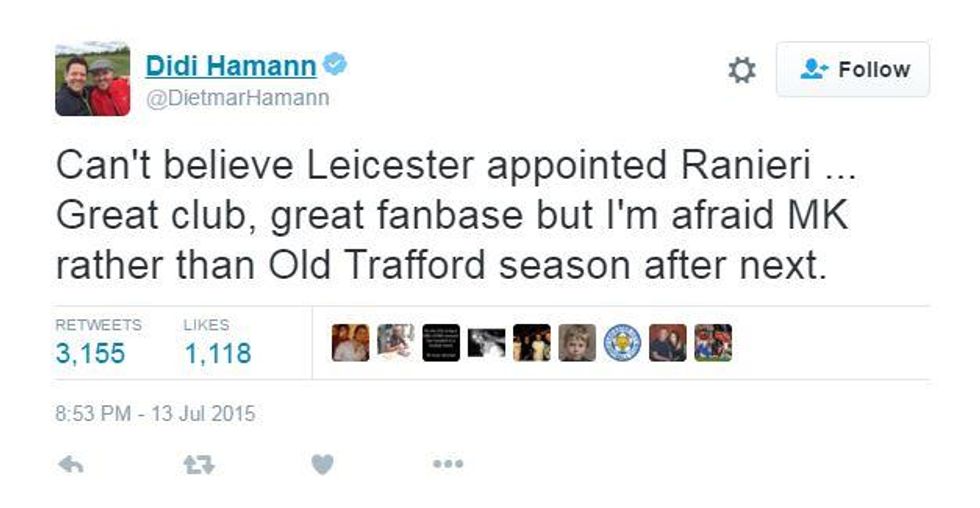This screenshot has height=508, width=980.
Task: Open the more options ellipsis menu
Action: pyautogui.click(x=448, y=464)
